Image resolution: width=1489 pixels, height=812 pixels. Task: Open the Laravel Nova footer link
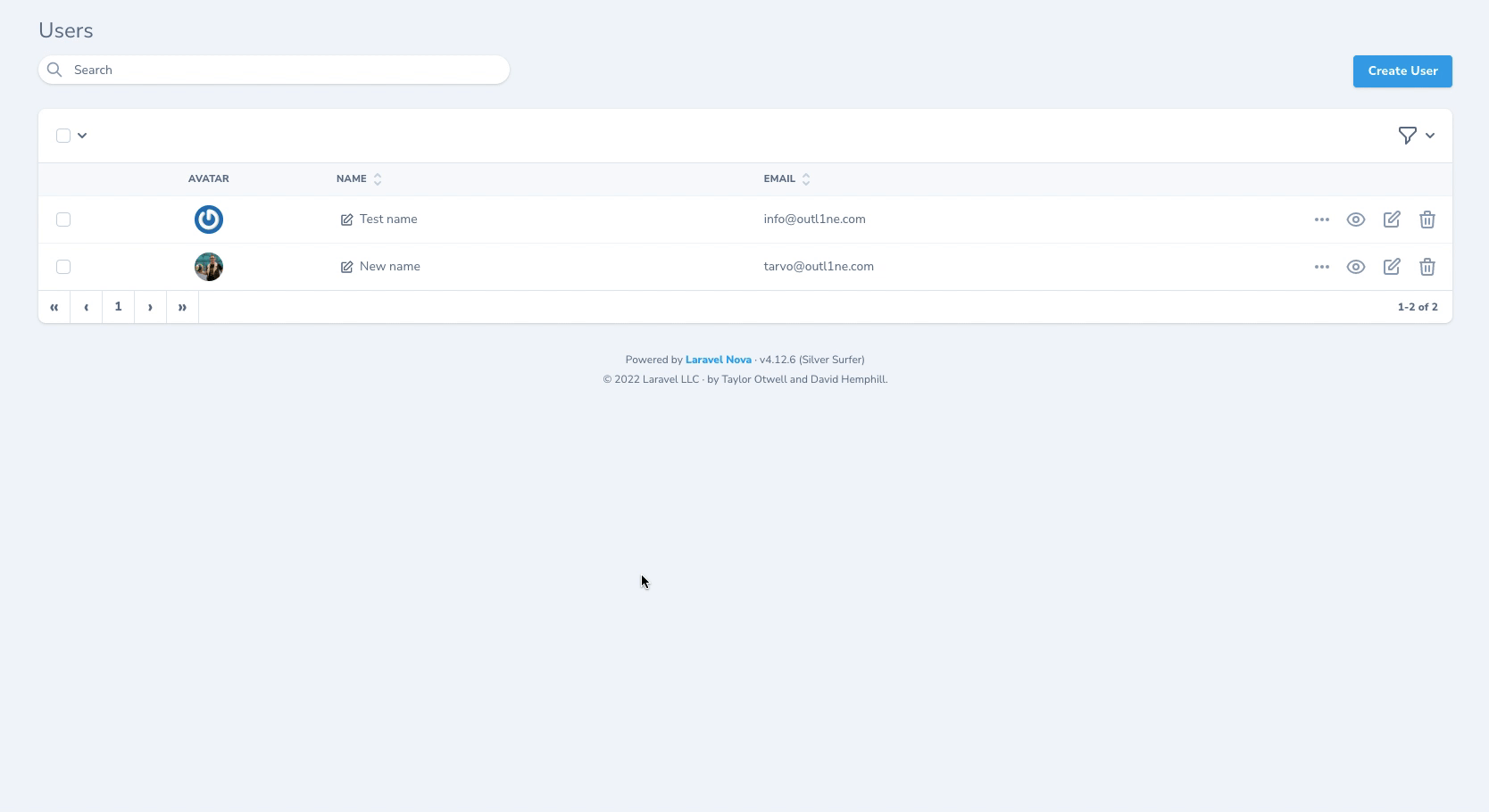[x=718, y=360]
